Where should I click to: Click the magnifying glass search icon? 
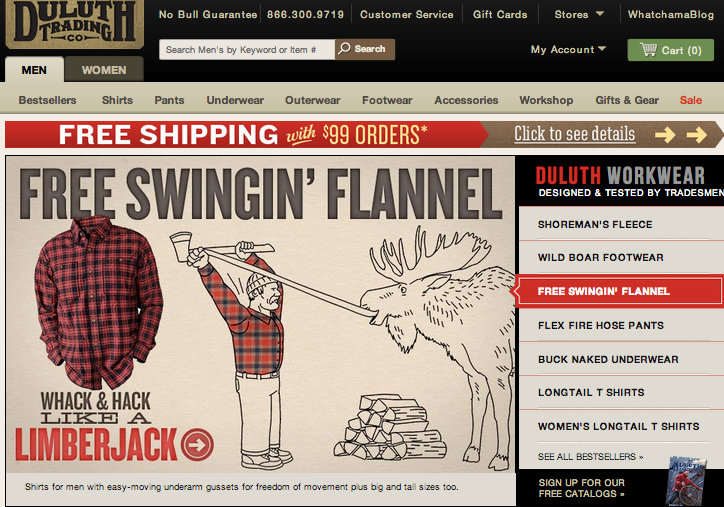pyautogui.click(x=344, y=49)
